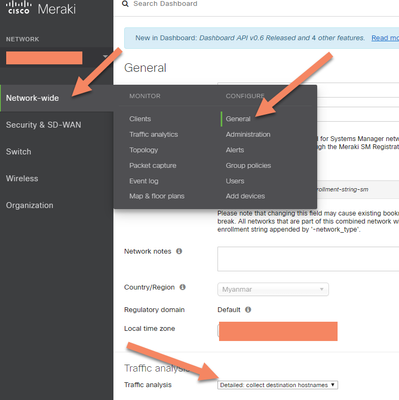Open the Wireless sidebar section

point(22,178)
